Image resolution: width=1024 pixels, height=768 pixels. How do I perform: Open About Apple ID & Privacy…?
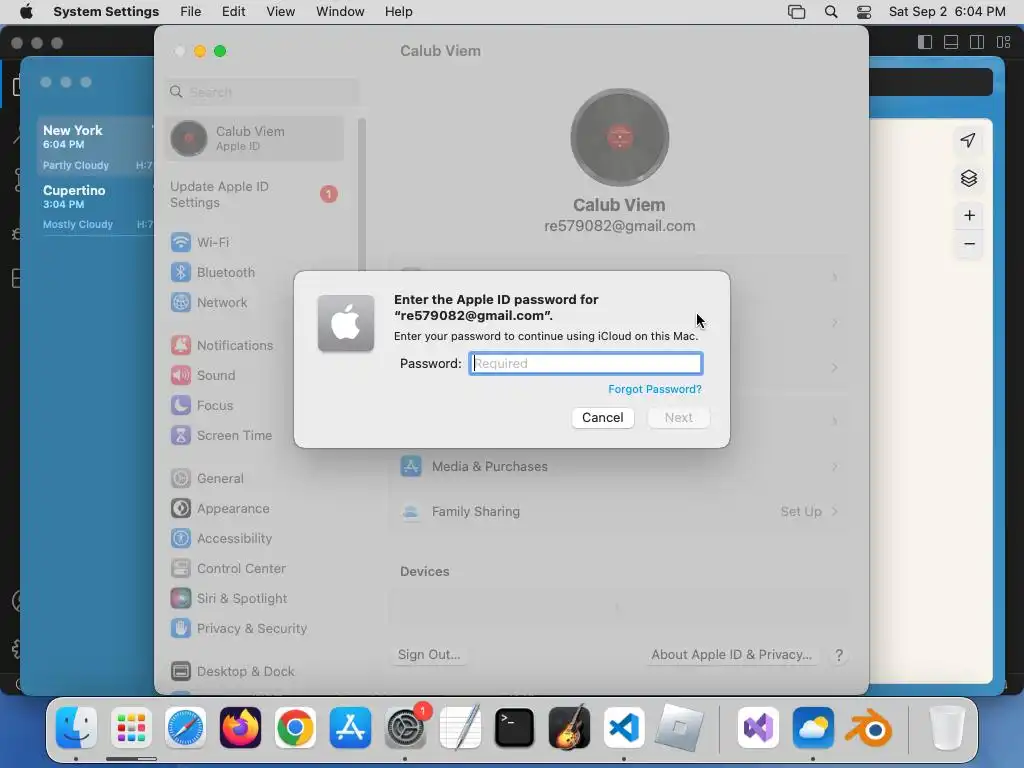tap(731, 654)
